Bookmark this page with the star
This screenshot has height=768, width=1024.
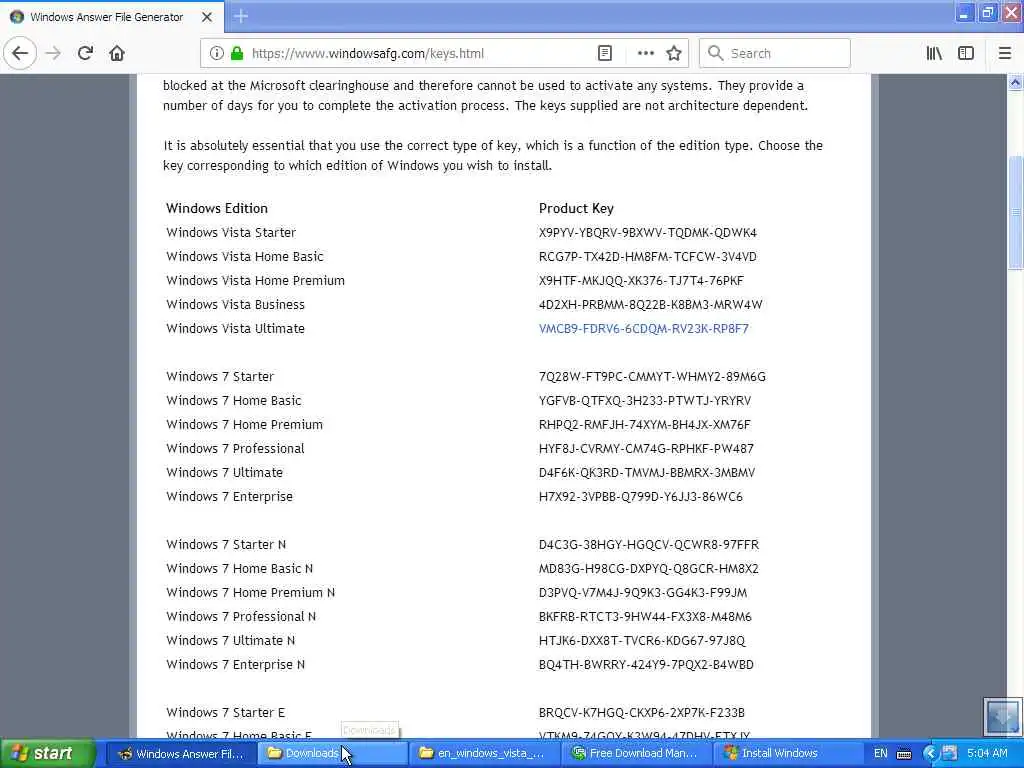[x=674, y=53]
